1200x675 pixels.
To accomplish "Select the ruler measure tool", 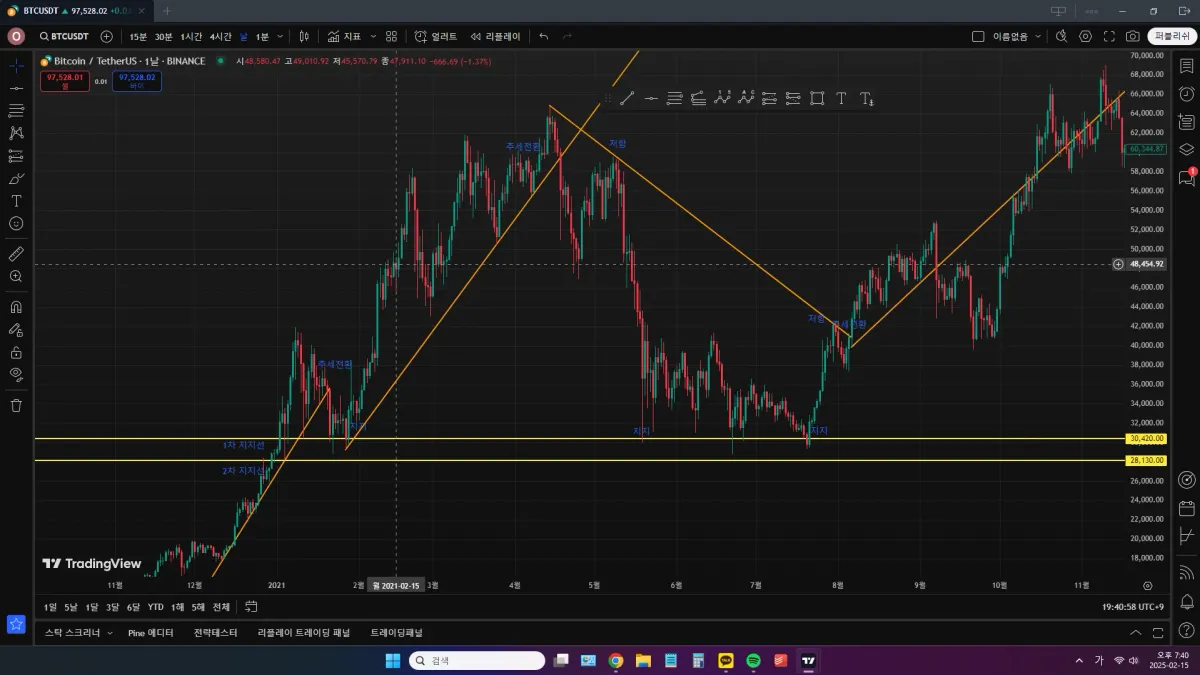I will coord(16,253).
